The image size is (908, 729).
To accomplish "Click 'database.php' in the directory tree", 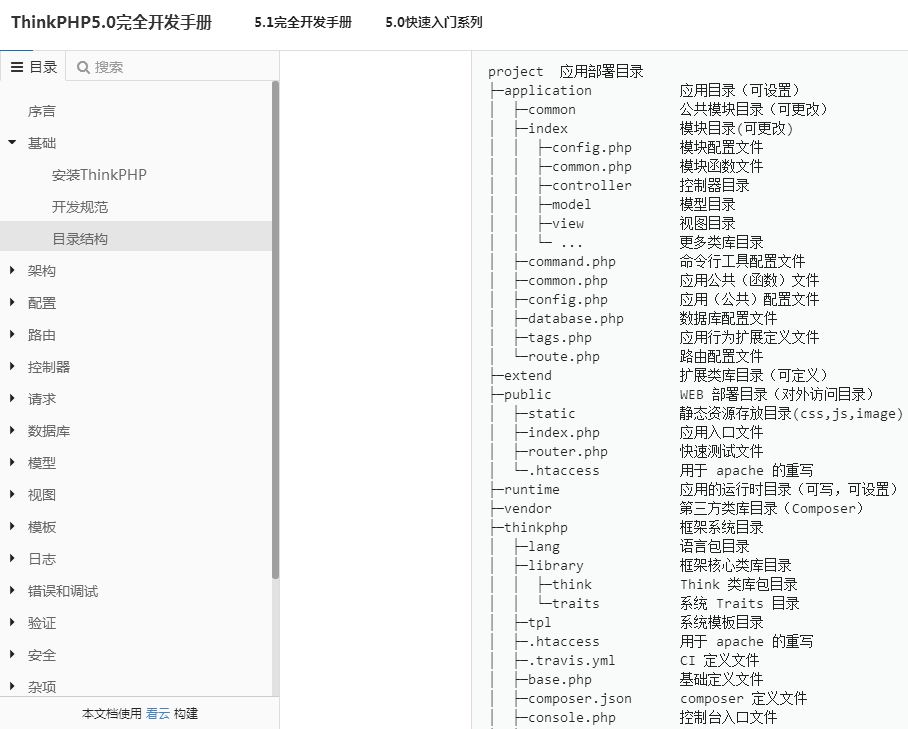I will (576, 319).
